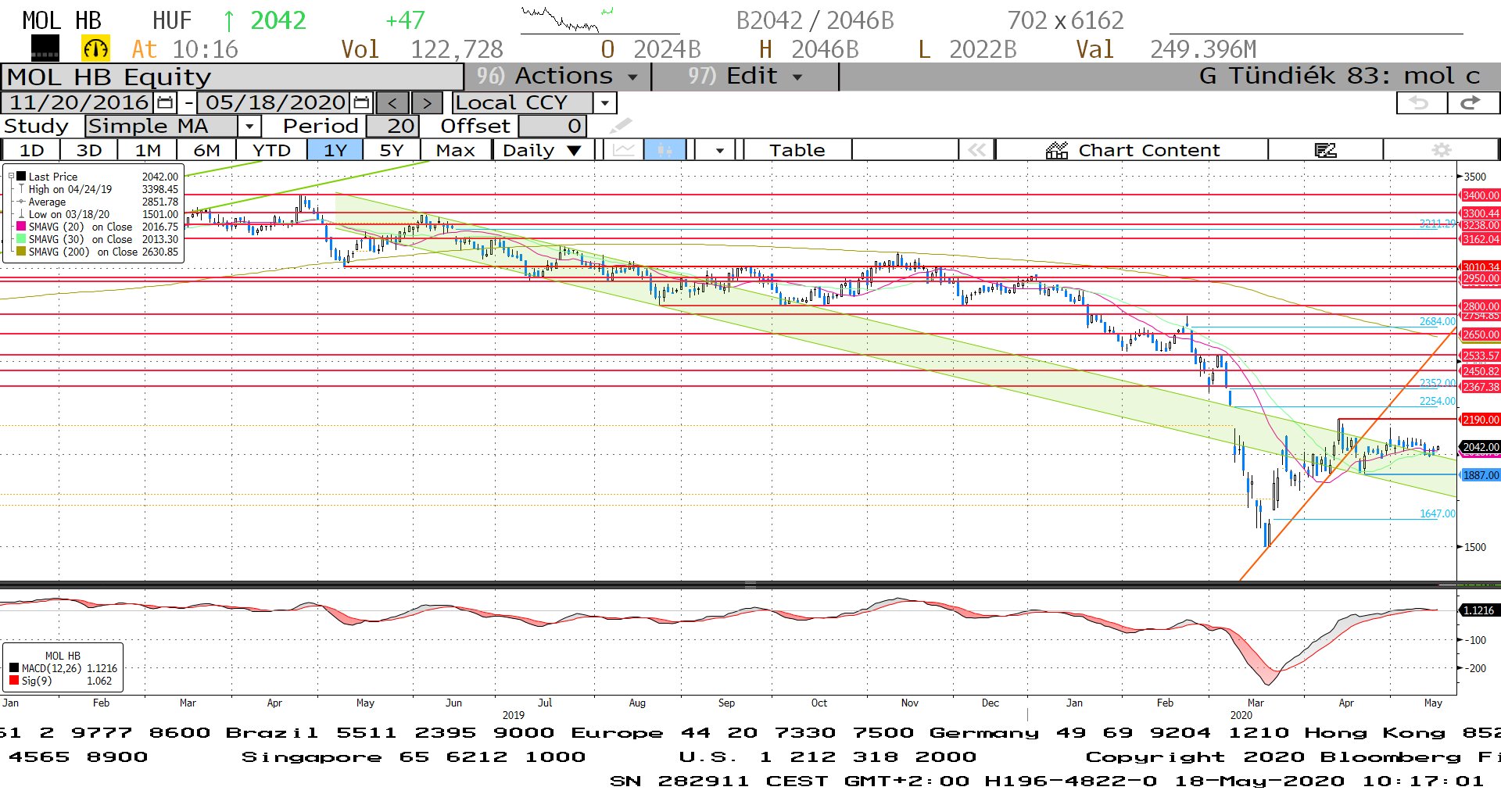Step the date range backward with left arrow
The width and height of the screenshot is (1501, 812).
pyautogui.click(x=392, y=103)
